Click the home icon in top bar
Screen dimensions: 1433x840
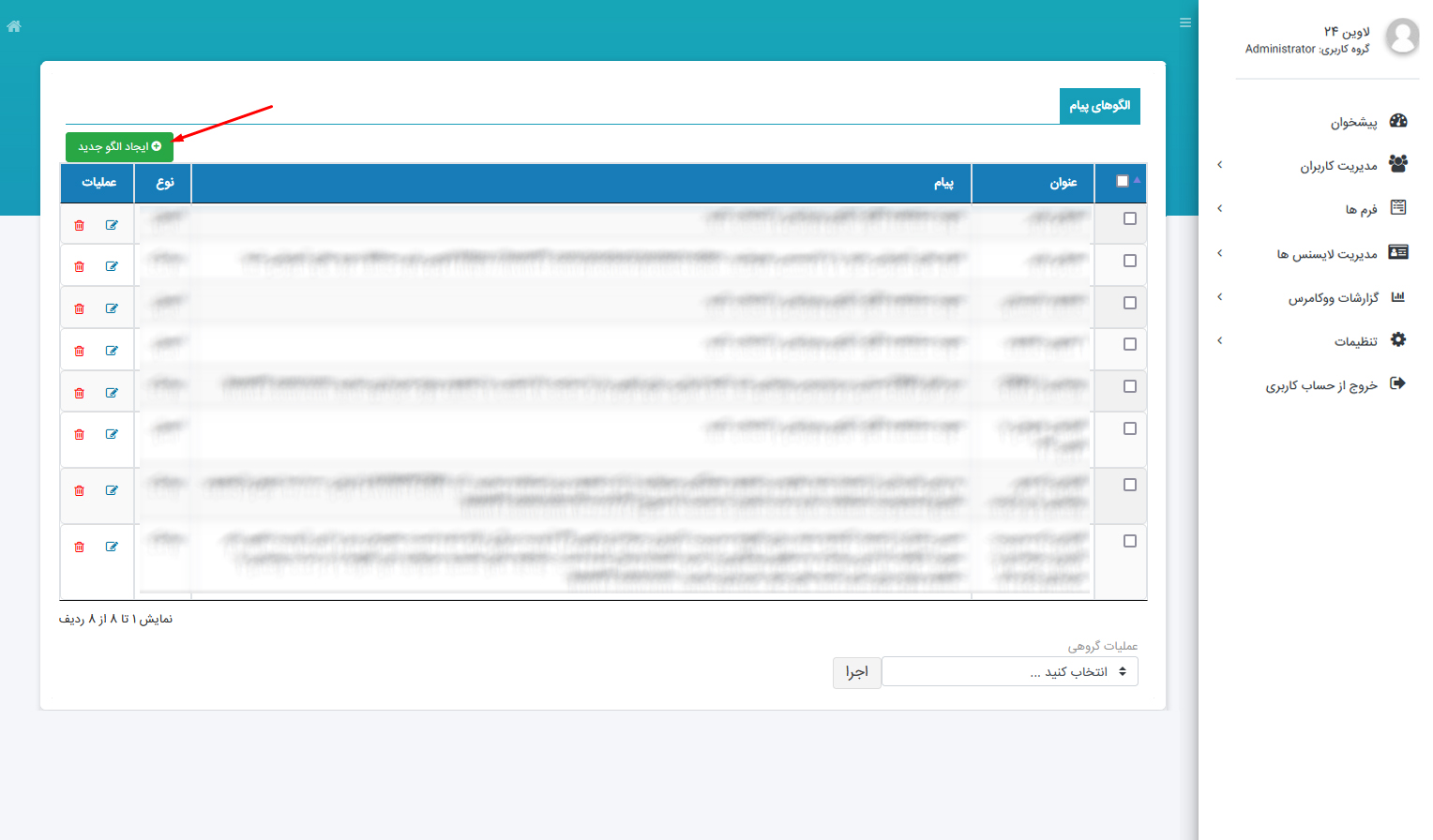coord(14,26)
